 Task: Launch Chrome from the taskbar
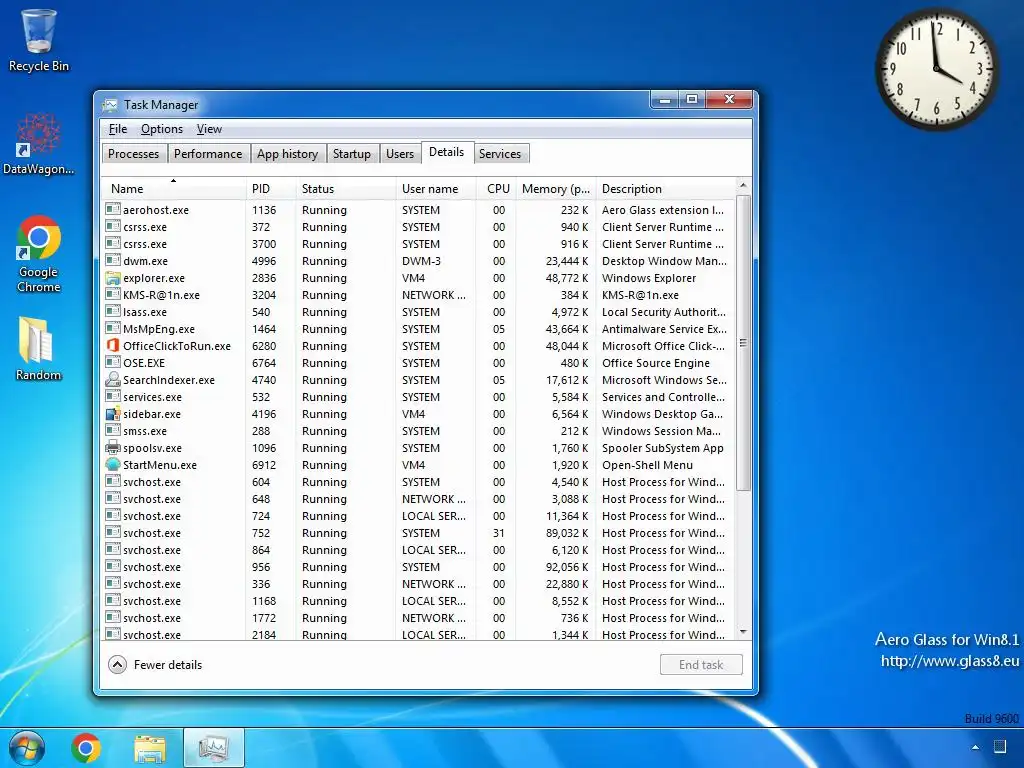point(86,748)
